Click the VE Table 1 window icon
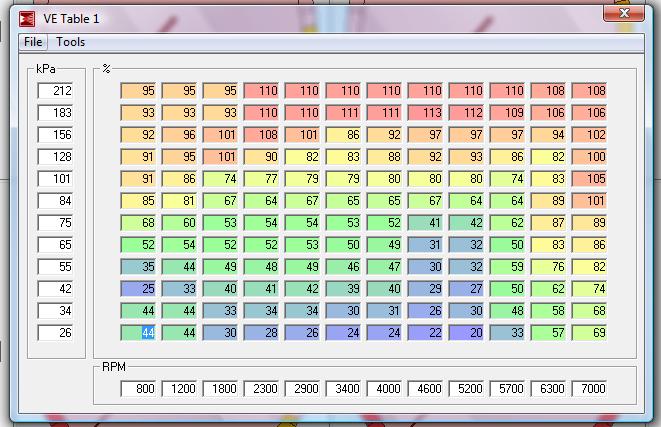 pyautogui.click(x=27, y=19)
